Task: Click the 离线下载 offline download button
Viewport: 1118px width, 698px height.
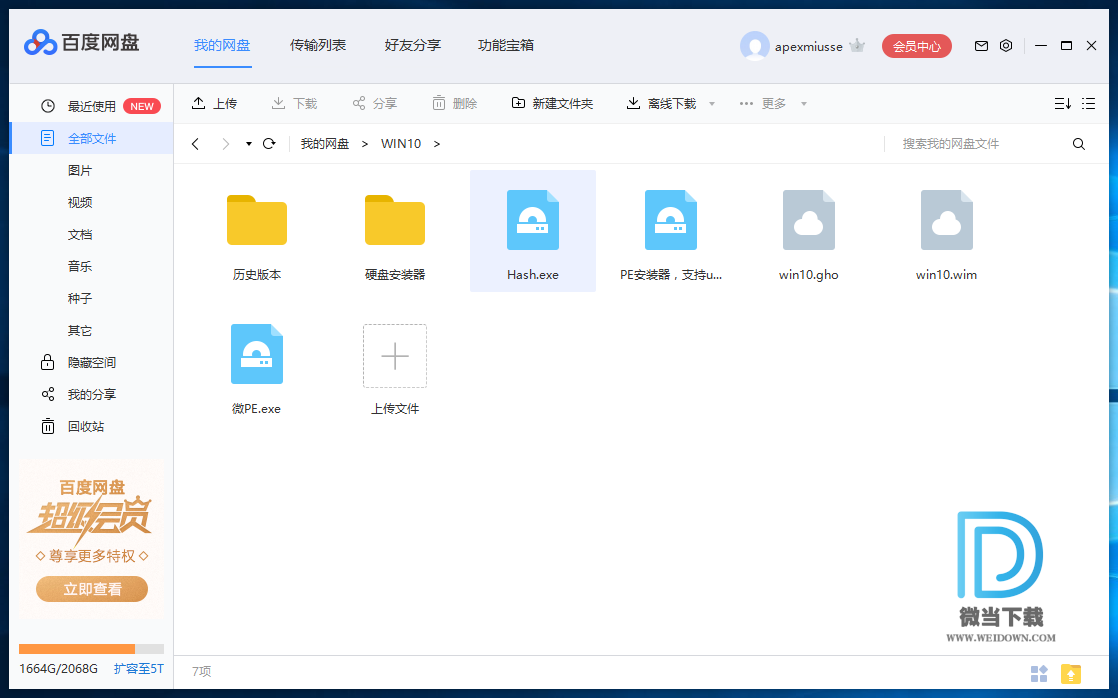Action: [x=661, y=103]
